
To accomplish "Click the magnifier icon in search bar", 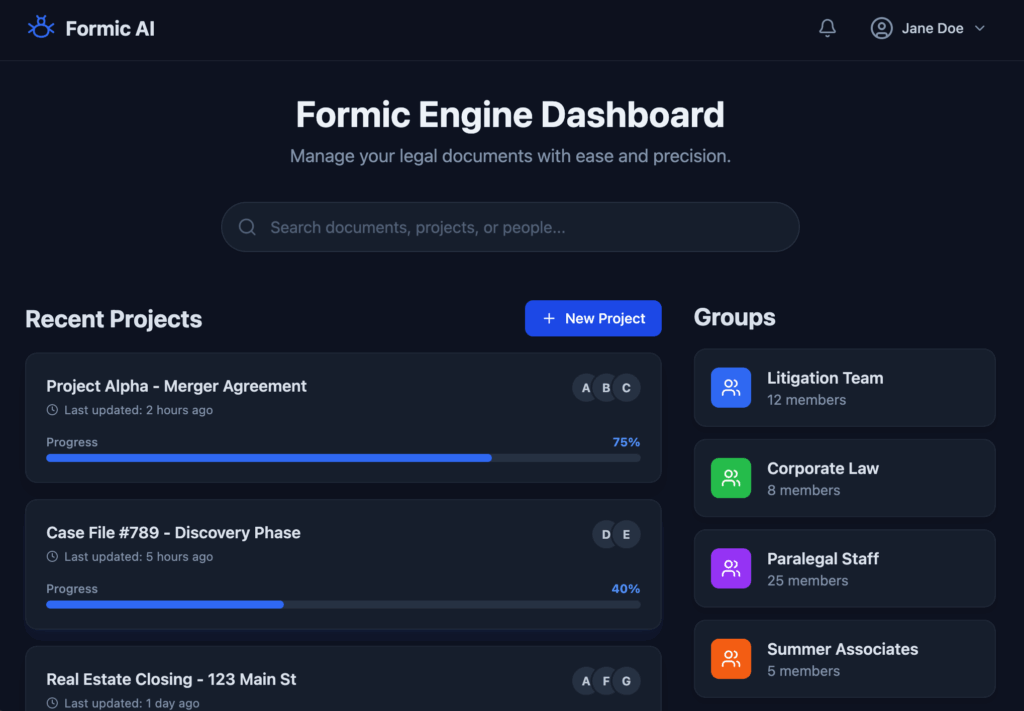I will 247,227.
